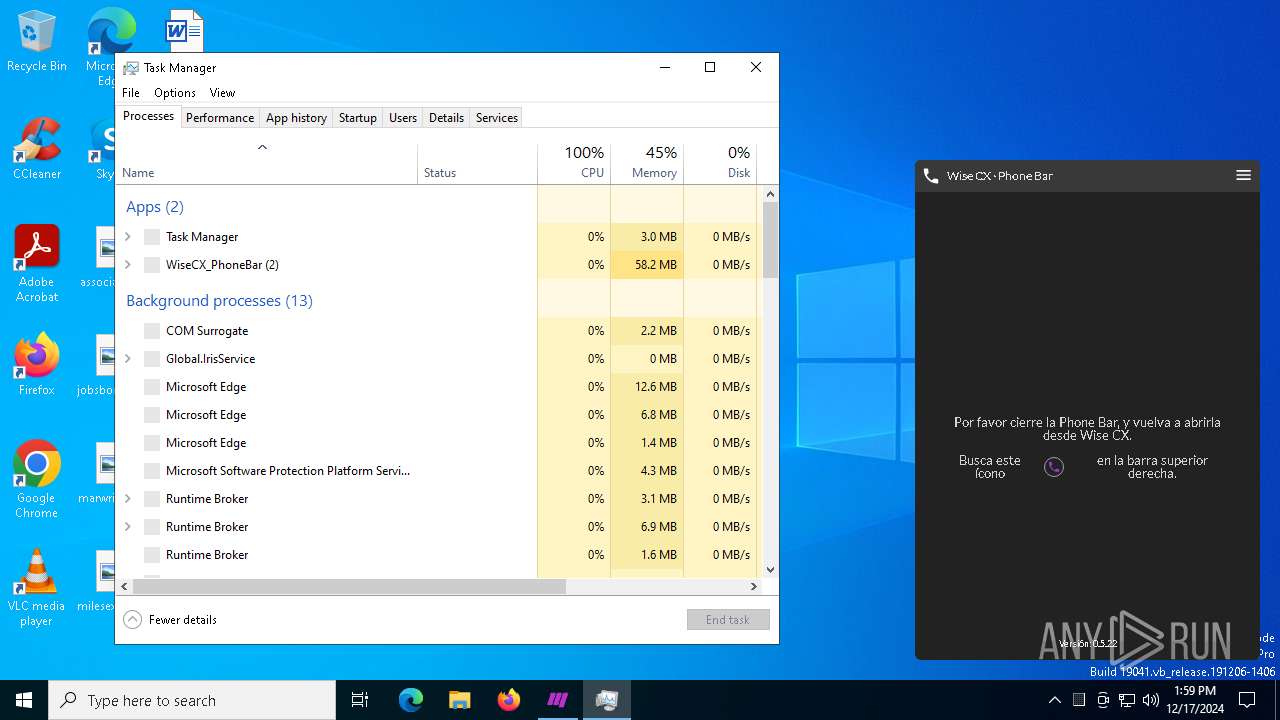This screenshot has height=720, width=1280.
Task: Sort by the Disk column header
Action: pyautogui.click(x=720, y=163)
